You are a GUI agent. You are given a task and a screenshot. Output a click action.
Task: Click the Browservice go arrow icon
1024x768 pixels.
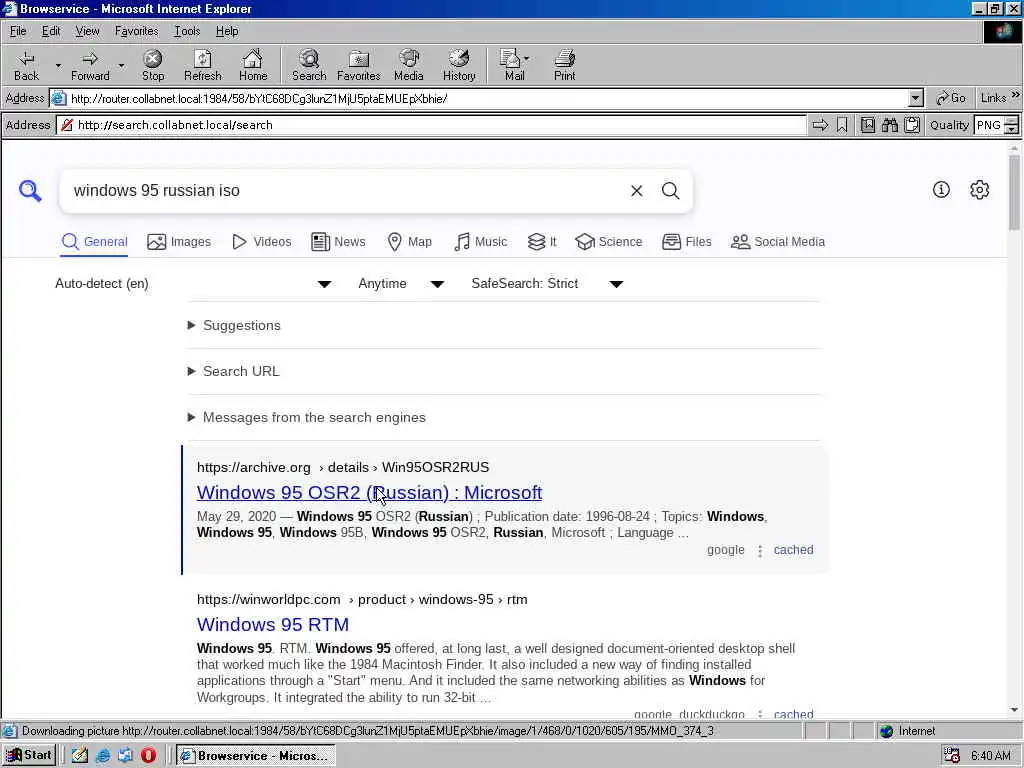point(820,125)
